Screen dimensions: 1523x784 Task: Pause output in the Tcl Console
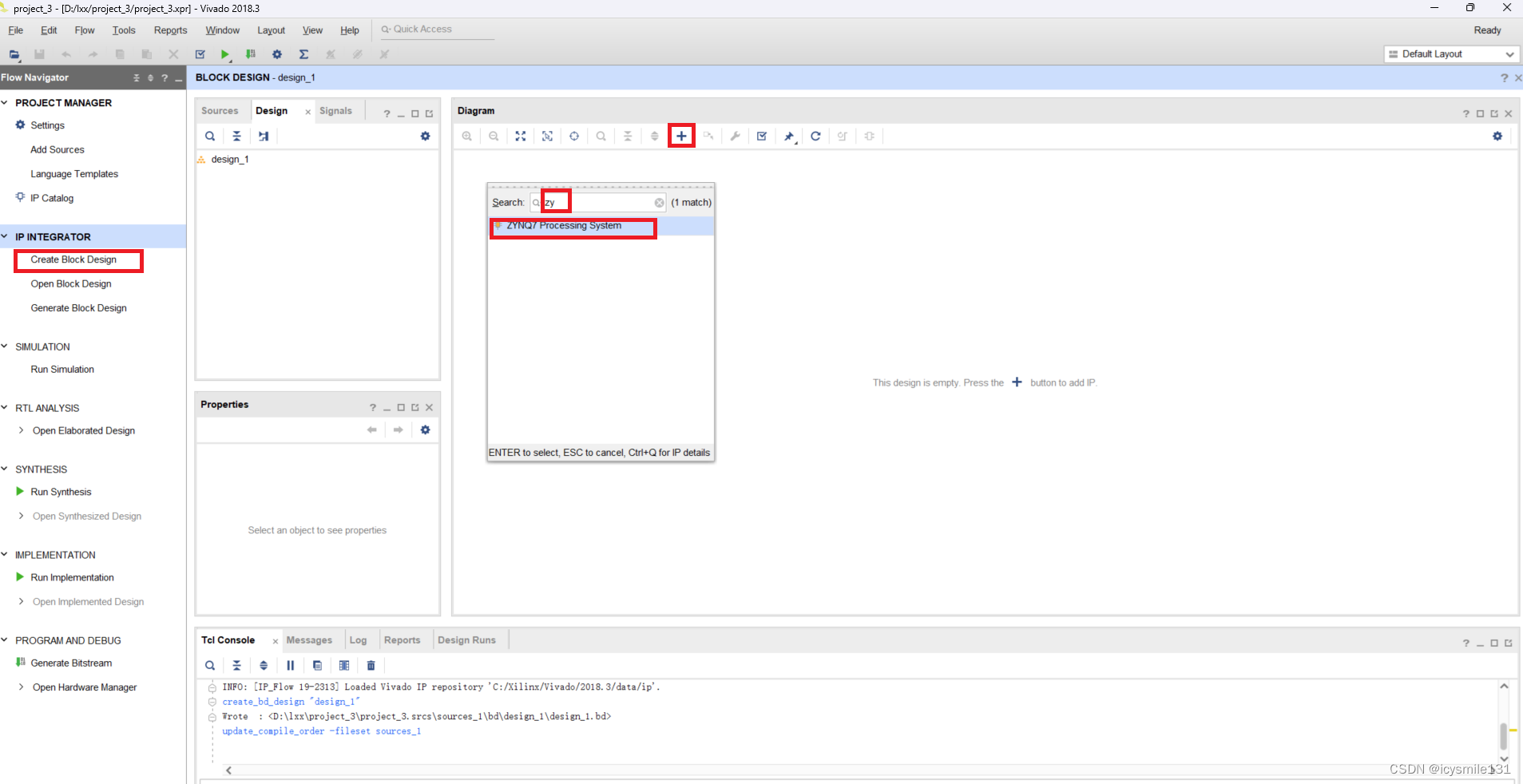(x=291, y=665)
